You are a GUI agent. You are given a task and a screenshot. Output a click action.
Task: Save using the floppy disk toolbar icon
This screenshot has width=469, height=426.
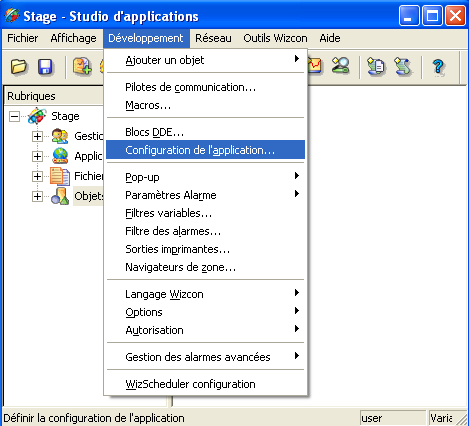[x=45, y=66]
